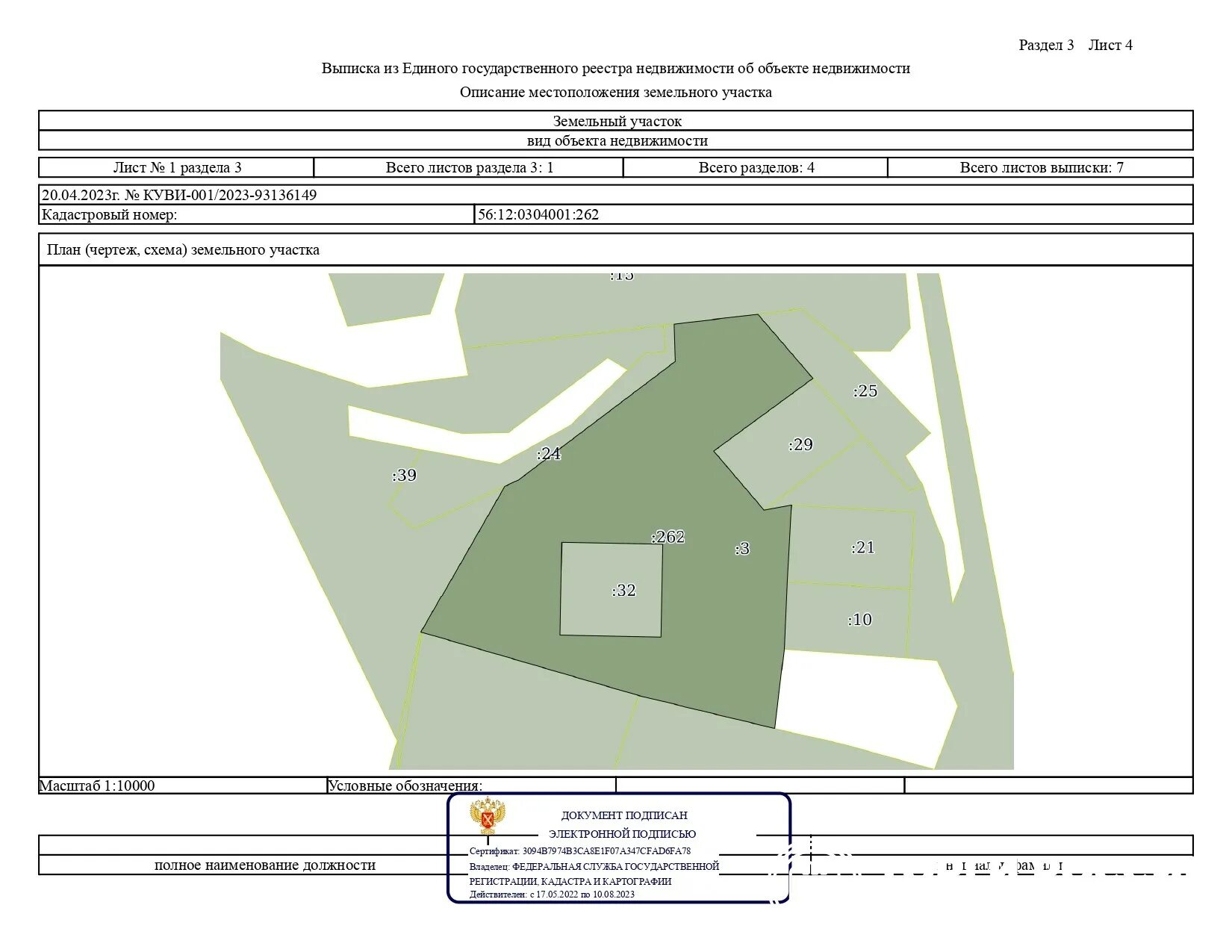Viewport: 1232px width, 952px height.
Task: Click the 'Лист 4' text in header
Action: point(1110,46)
